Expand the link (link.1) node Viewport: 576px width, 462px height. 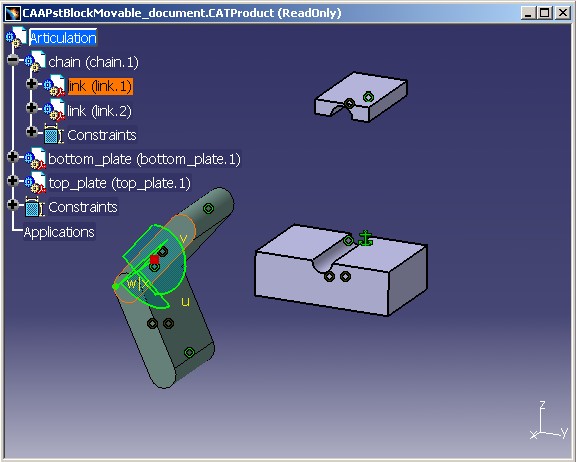coord(32,84)
